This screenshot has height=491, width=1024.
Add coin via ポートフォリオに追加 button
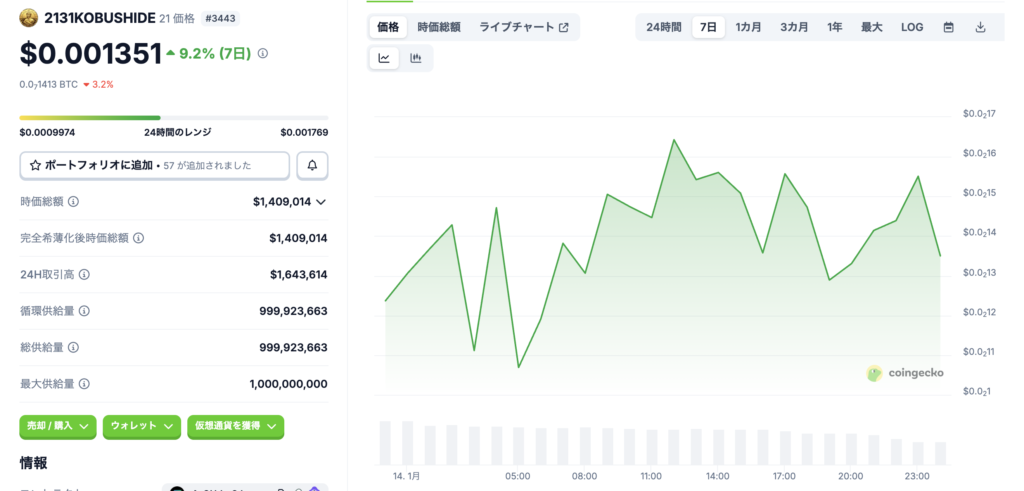click(x=155, y=165)
